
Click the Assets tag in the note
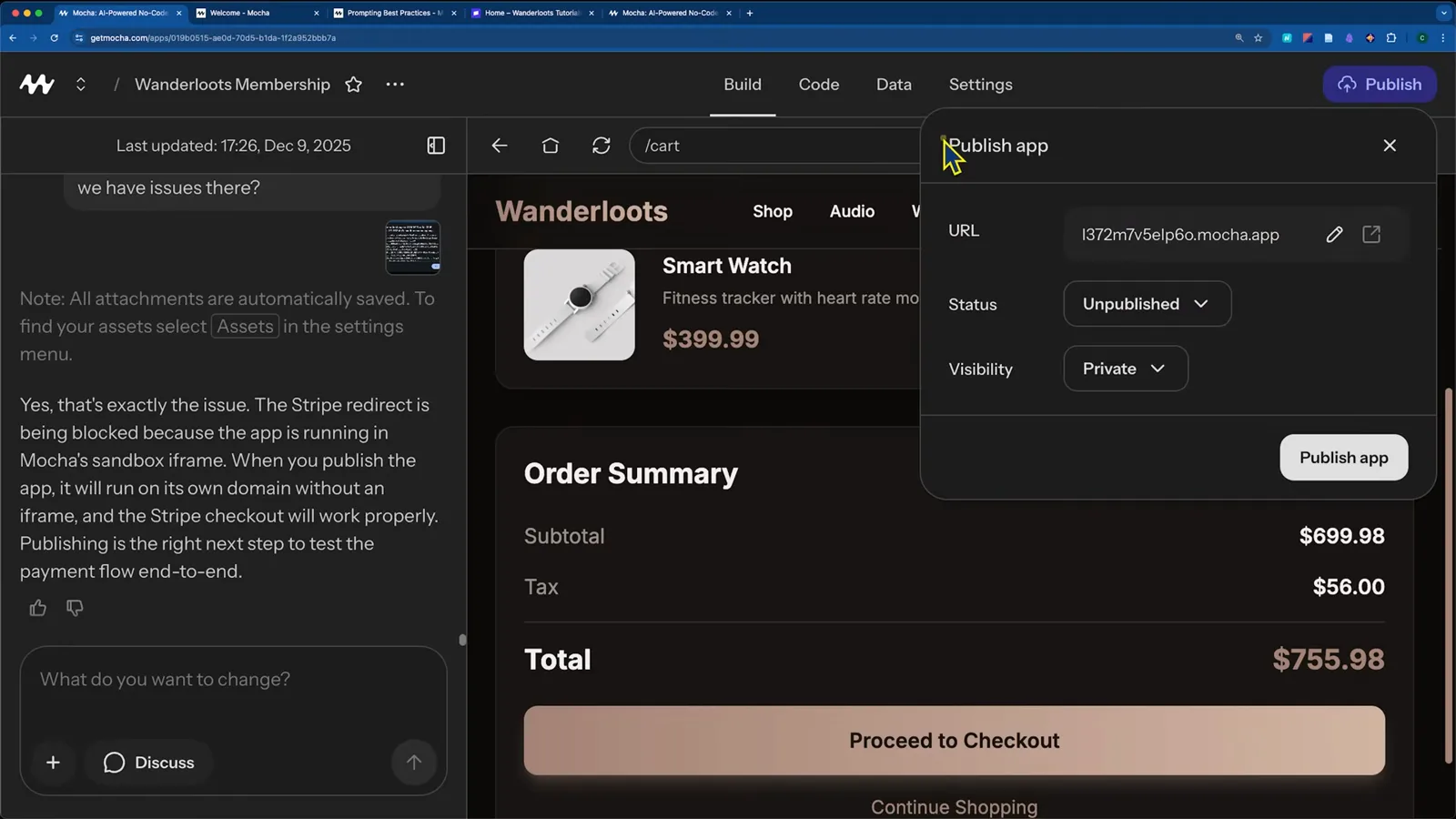[x=245, y=327]
